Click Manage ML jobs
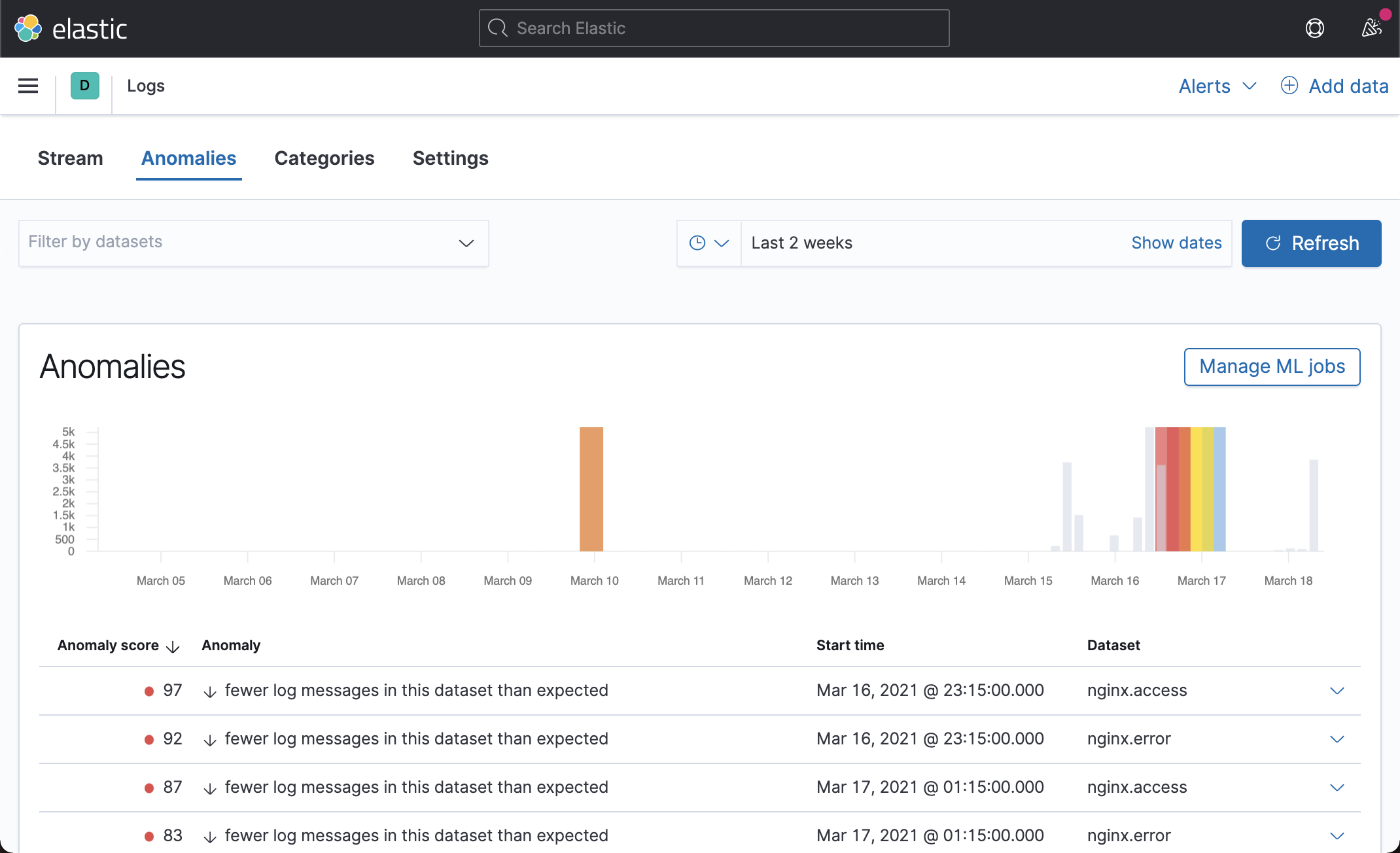Screen dimensions: 1400x853 (1272, 366)
